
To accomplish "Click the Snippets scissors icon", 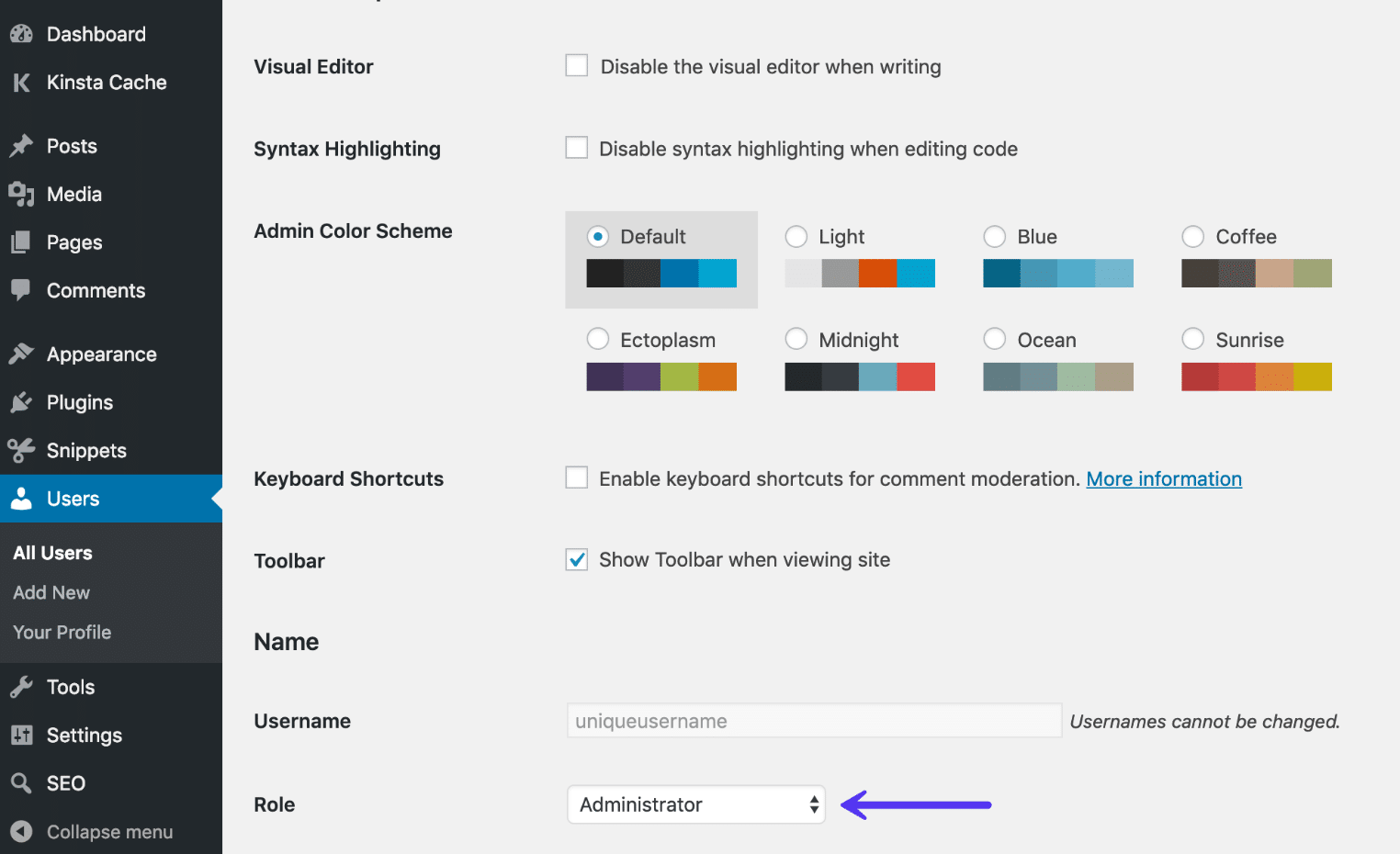I will 22,450.
